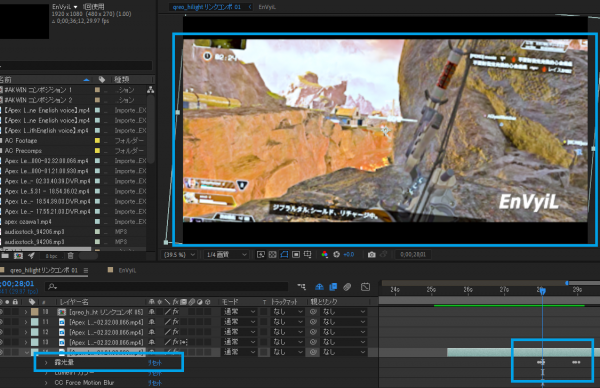Click the timeline layer search field
Image resolution: width=600 pixels, height=388 pixels.
click(x=166, y=287)
